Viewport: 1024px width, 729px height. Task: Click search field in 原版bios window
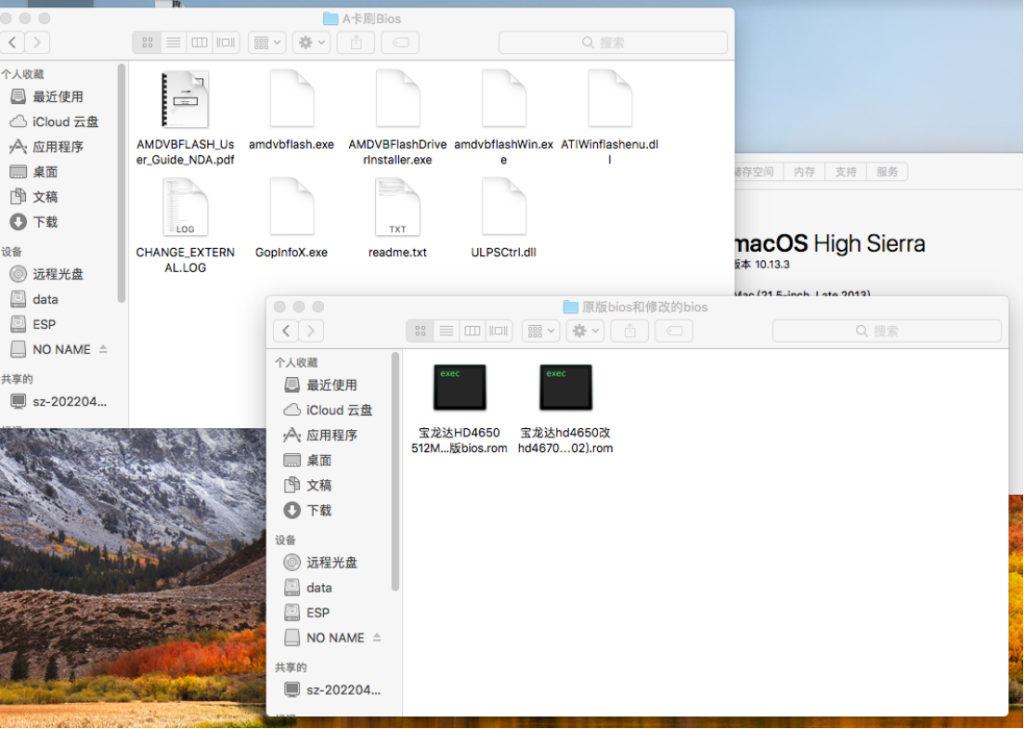point(886,331)
